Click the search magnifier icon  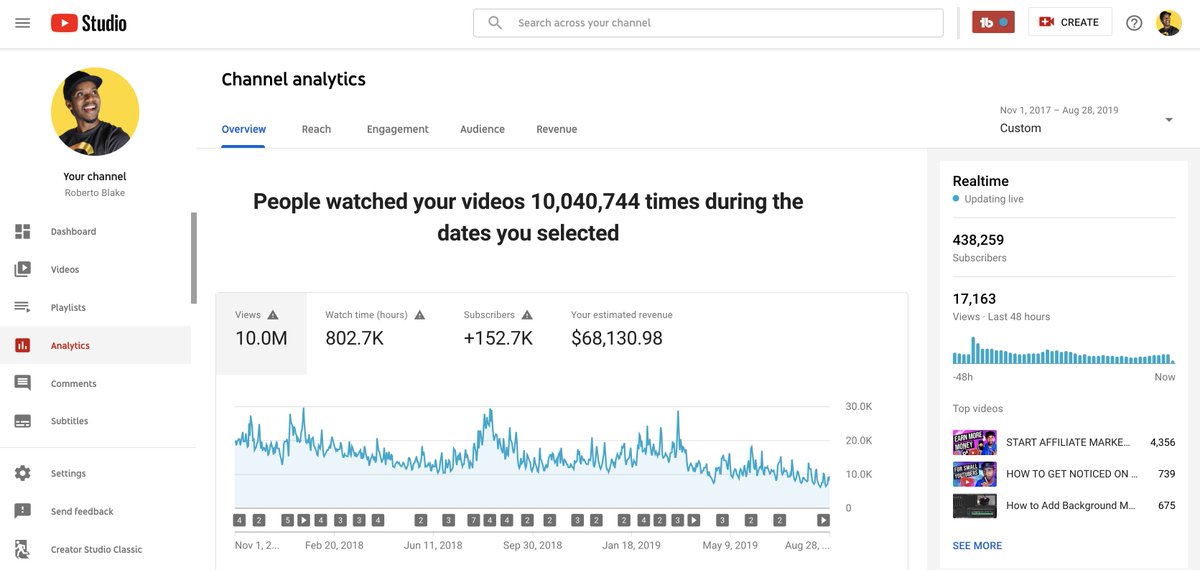click(x=495, y=22)
